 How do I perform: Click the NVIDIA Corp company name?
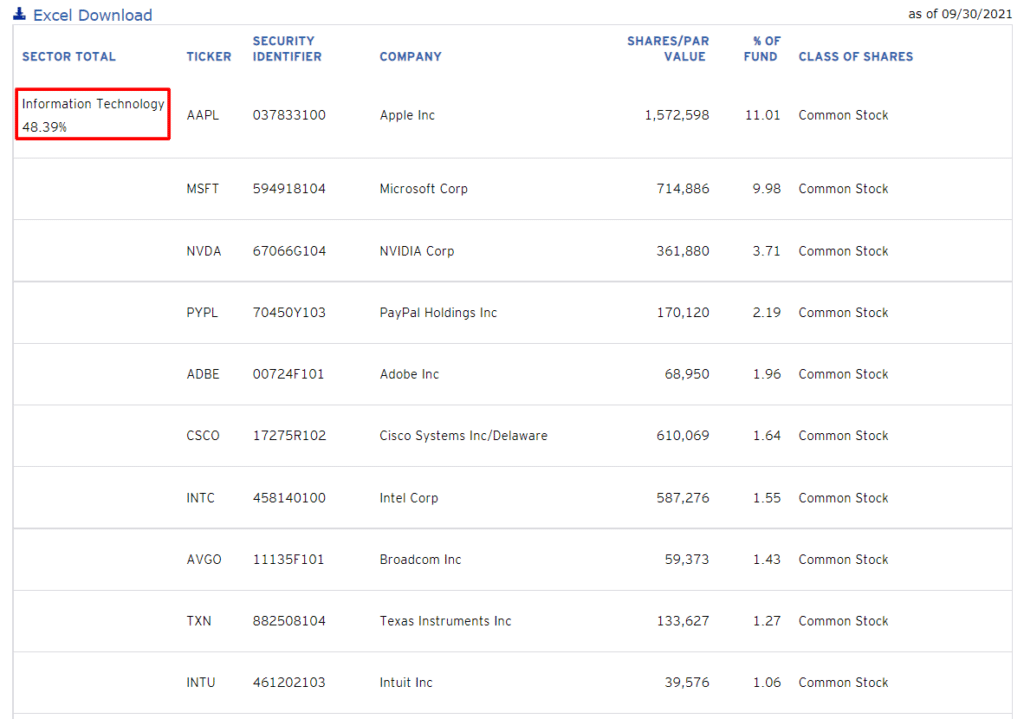pyautogui.click(x=417, y=251)
